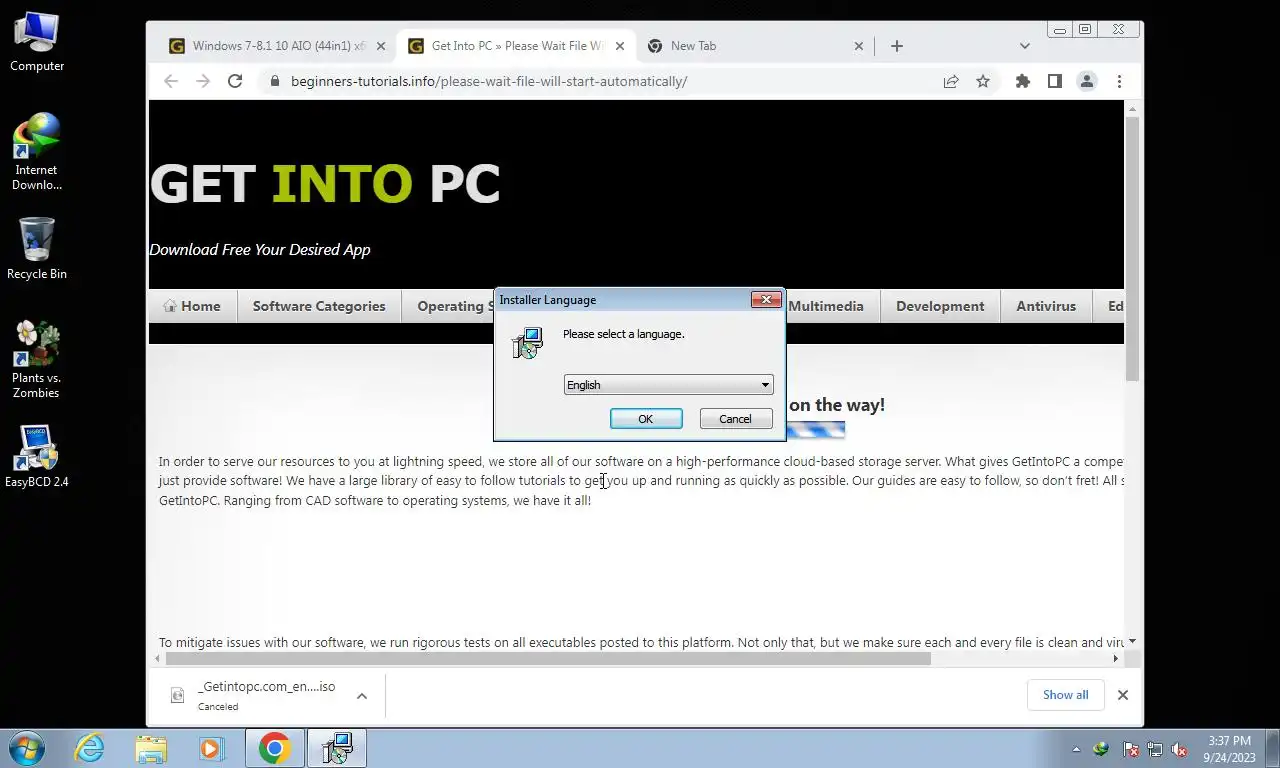Click the horizontal scrollbar thumb

coord(548,658)
